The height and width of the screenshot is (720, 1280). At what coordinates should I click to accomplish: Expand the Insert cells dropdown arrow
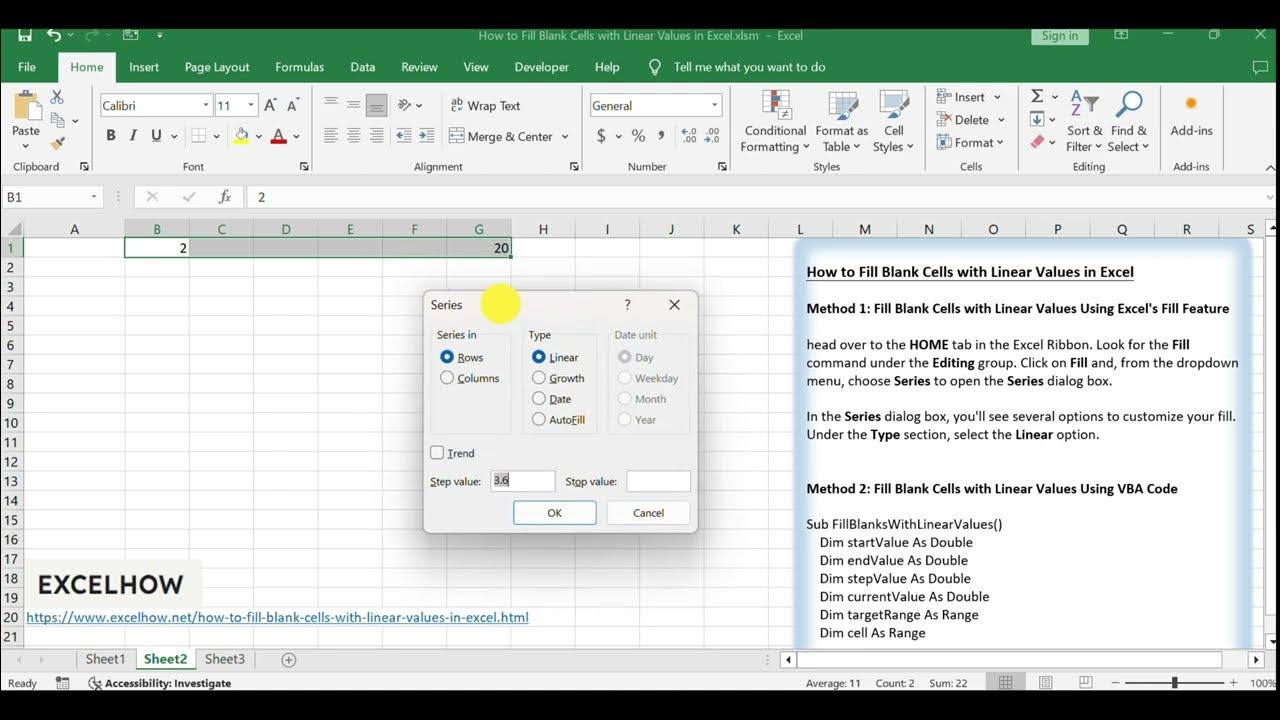click(997, 97)
